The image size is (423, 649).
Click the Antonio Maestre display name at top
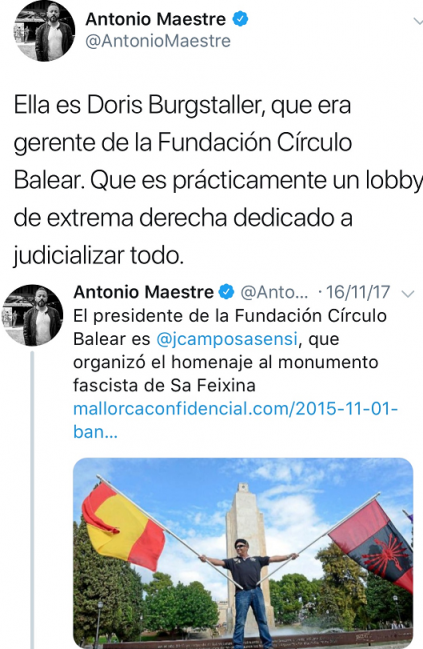[x=156, y=19]
